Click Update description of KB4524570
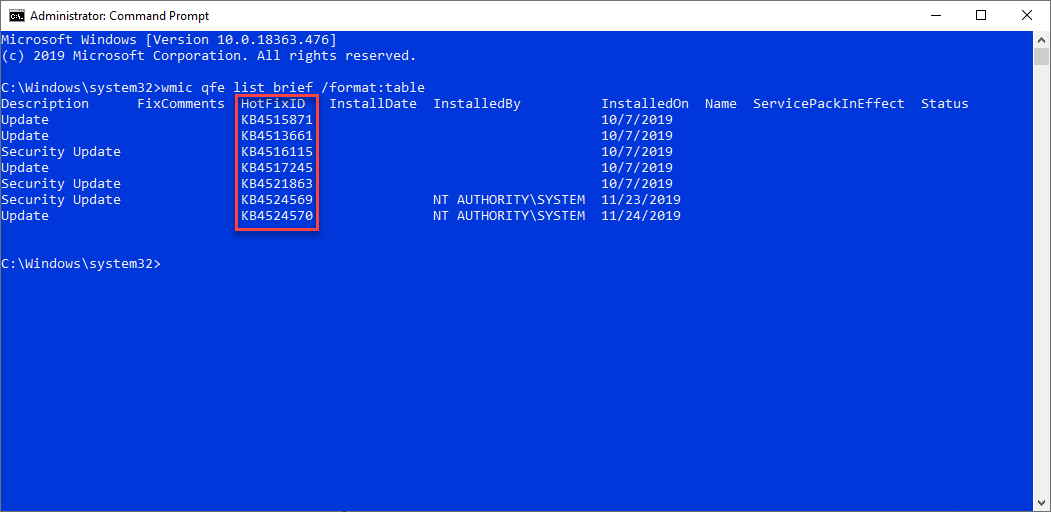The width and height of the screenshot is (1051, 512). coord(25,216)
